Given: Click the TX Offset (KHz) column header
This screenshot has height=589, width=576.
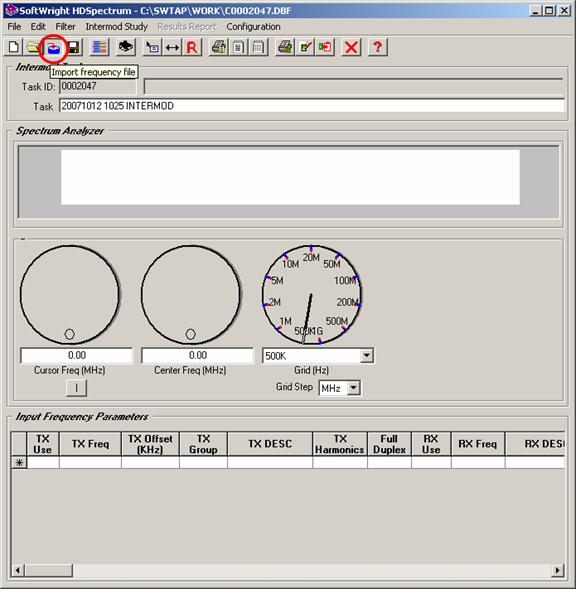Looking at the screenshot, I should click(x=150, y=444).
